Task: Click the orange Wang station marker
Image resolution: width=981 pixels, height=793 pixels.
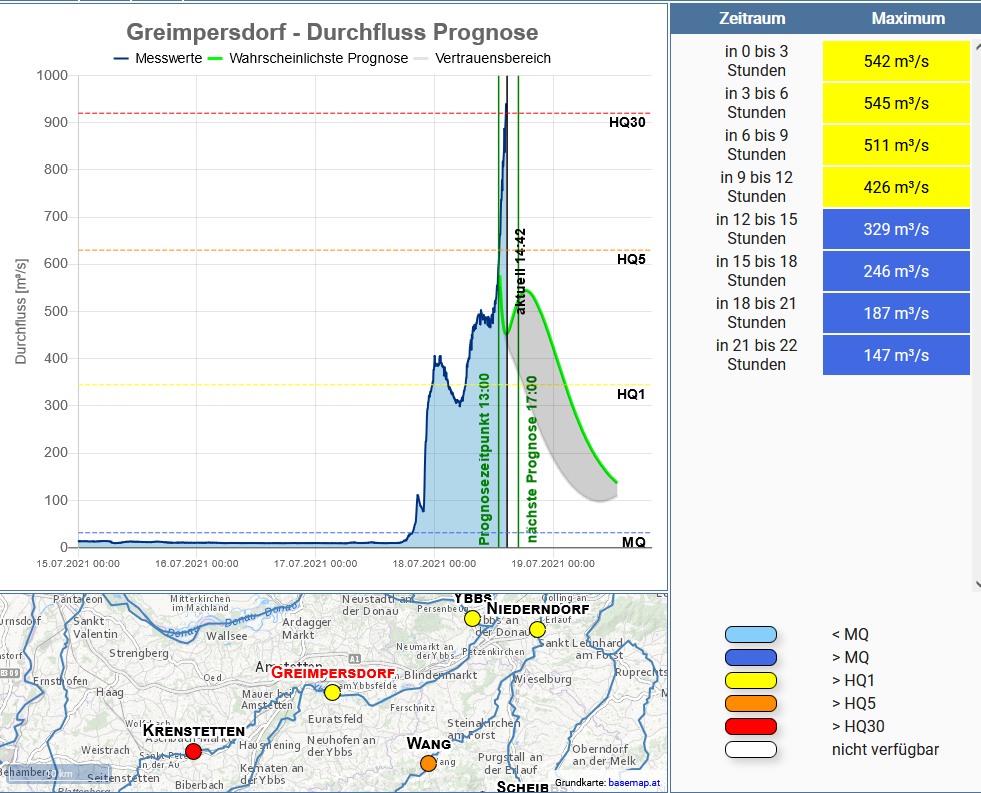Action: pyautogui.click(x=428, y=763)
